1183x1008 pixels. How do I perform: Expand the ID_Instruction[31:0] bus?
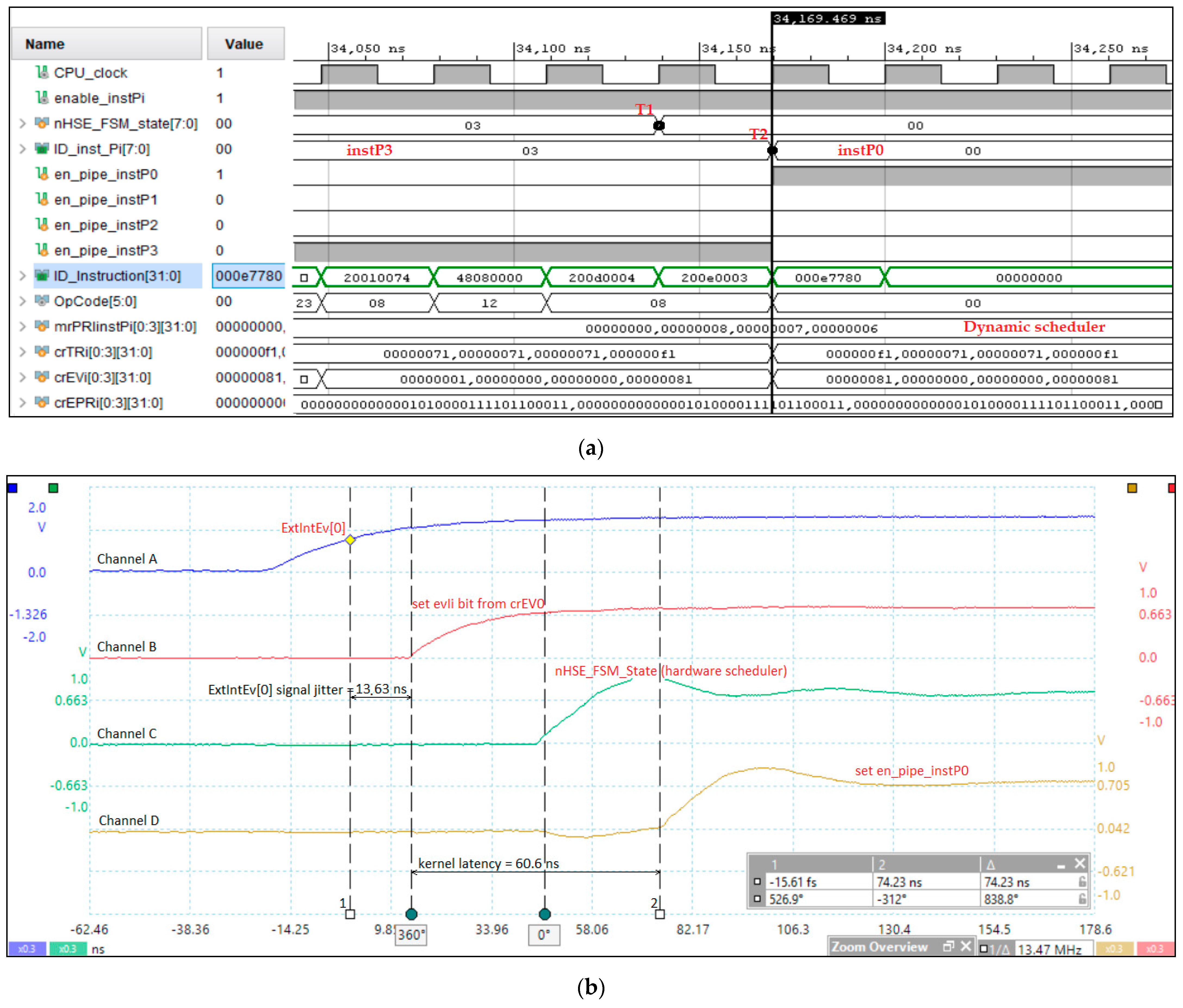(22, 276)
